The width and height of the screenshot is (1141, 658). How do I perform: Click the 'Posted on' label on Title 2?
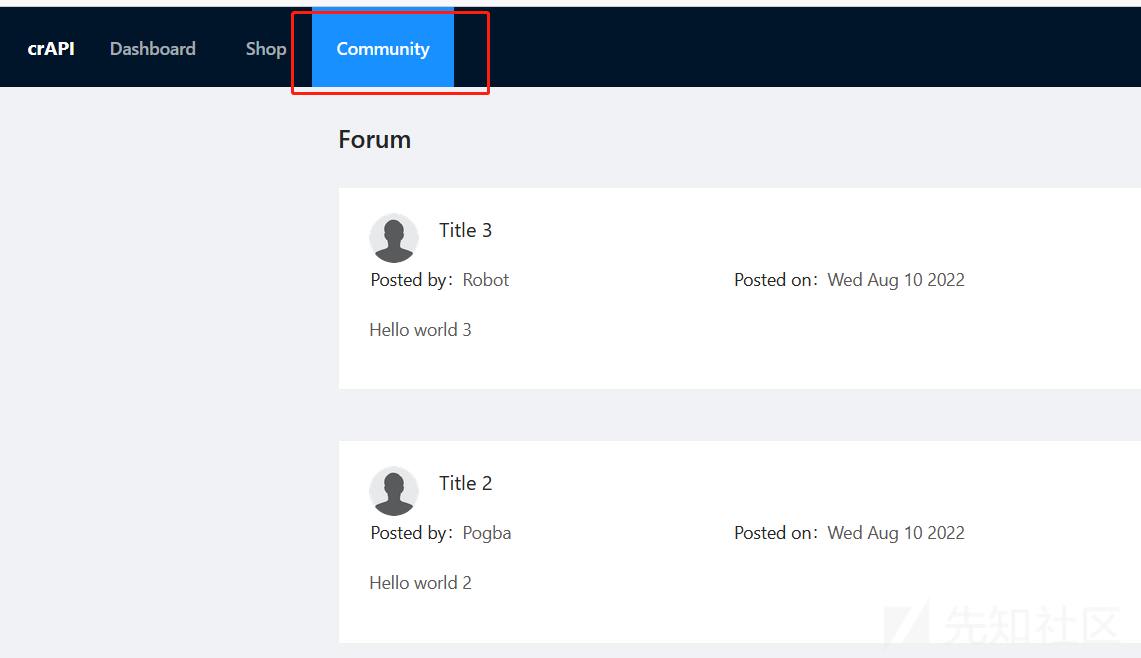(774, 533)
